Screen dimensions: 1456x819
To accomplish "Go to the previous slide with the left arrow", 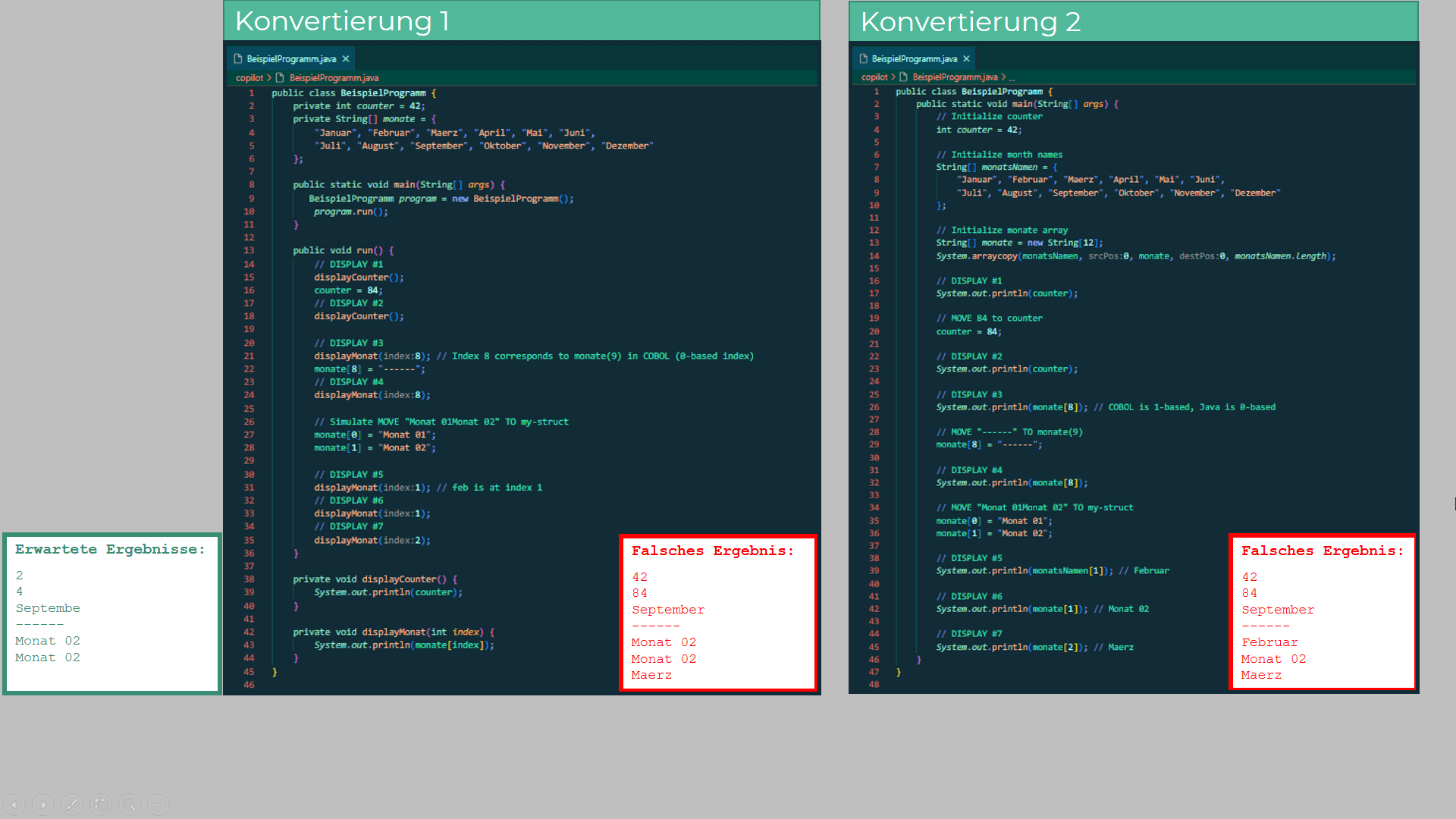I will click(14, 804).
